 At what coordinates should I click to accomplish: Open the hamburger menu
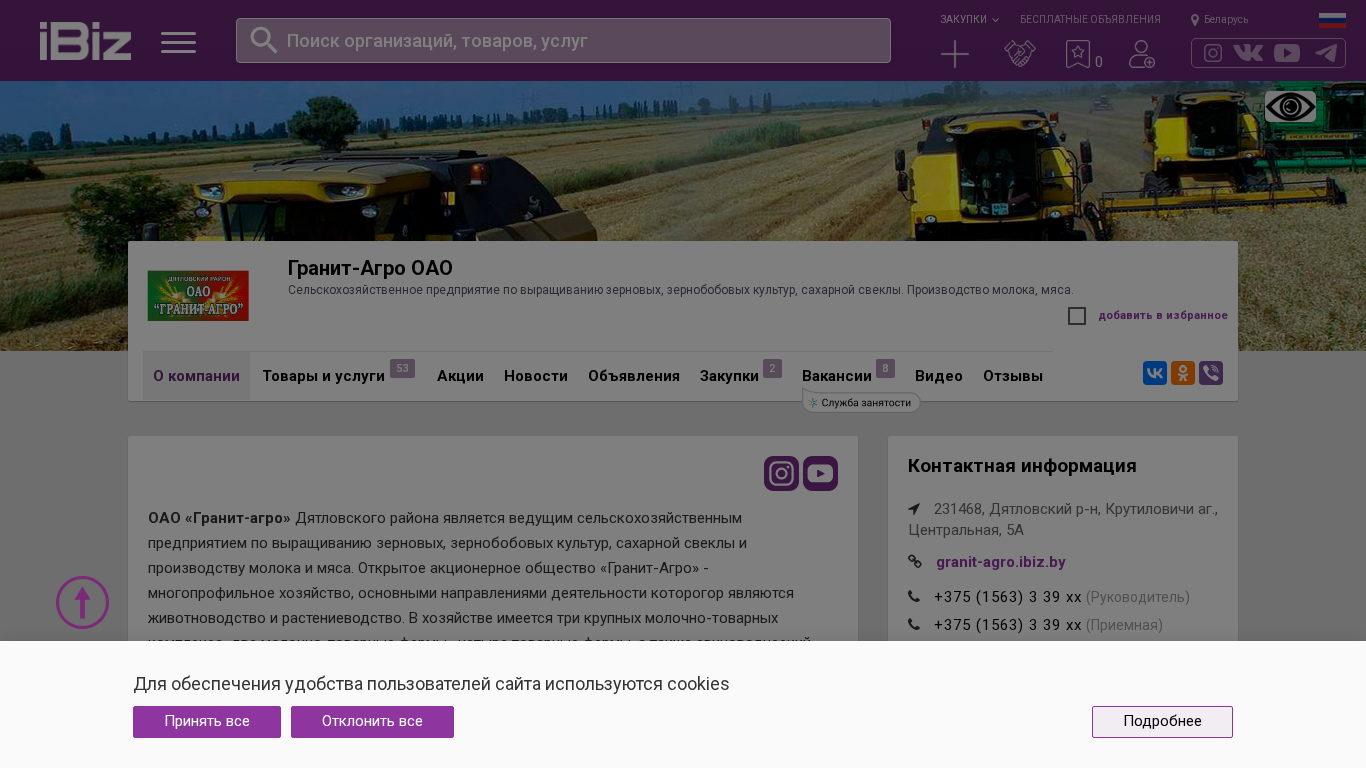[x=179, y=42]
